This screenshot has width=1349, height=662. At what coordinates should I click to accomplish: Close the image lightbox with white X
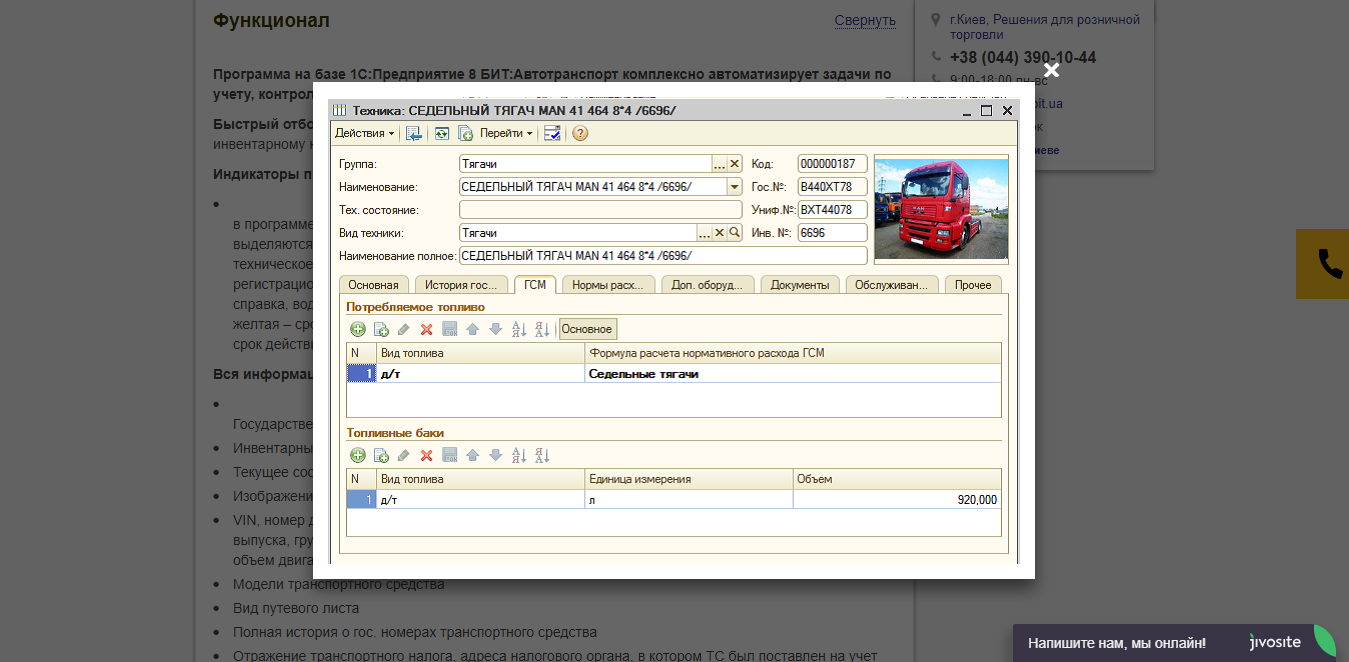1051,70
